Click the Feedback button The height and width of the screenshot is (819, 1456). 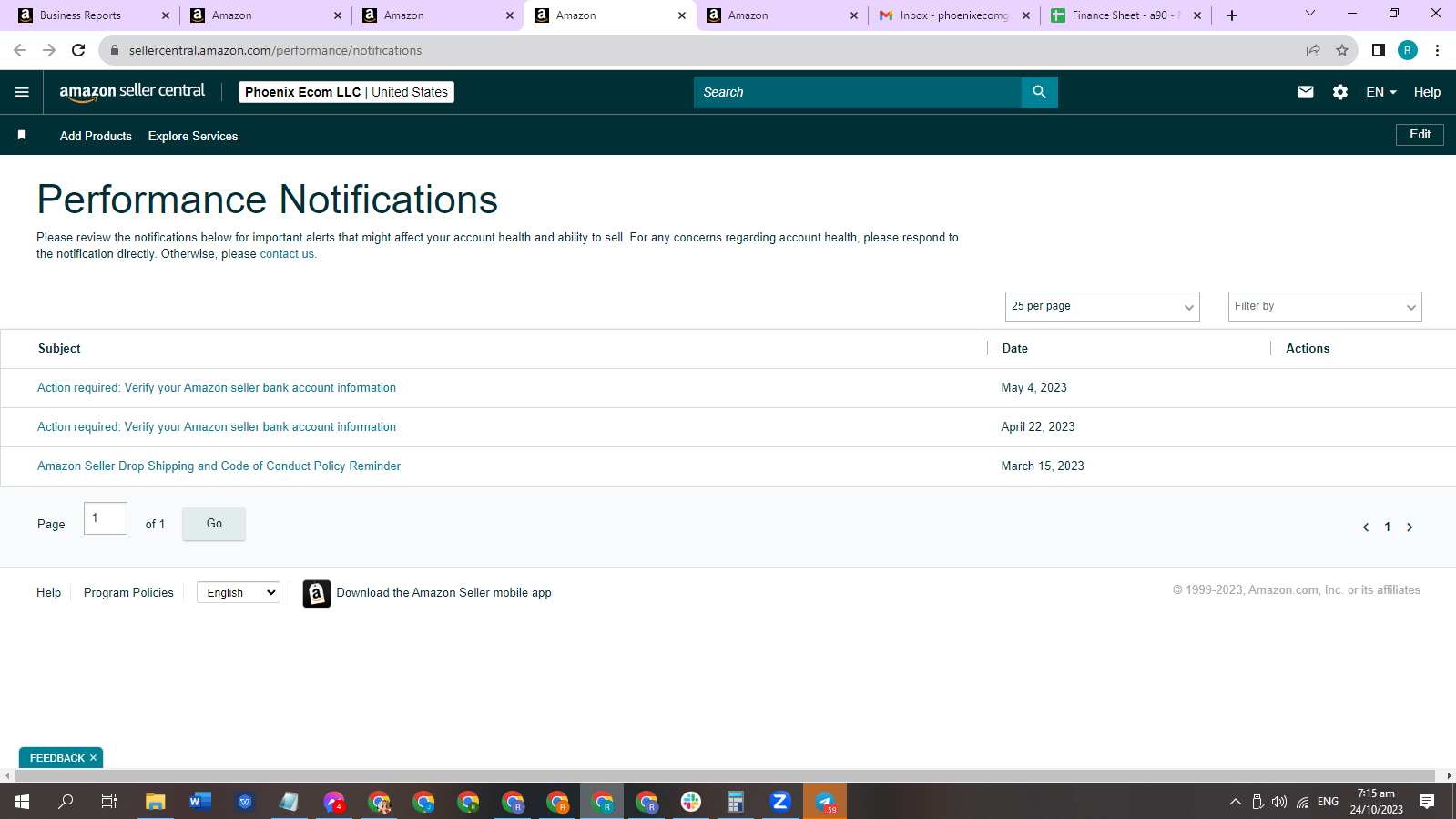[x=56, y=758]
